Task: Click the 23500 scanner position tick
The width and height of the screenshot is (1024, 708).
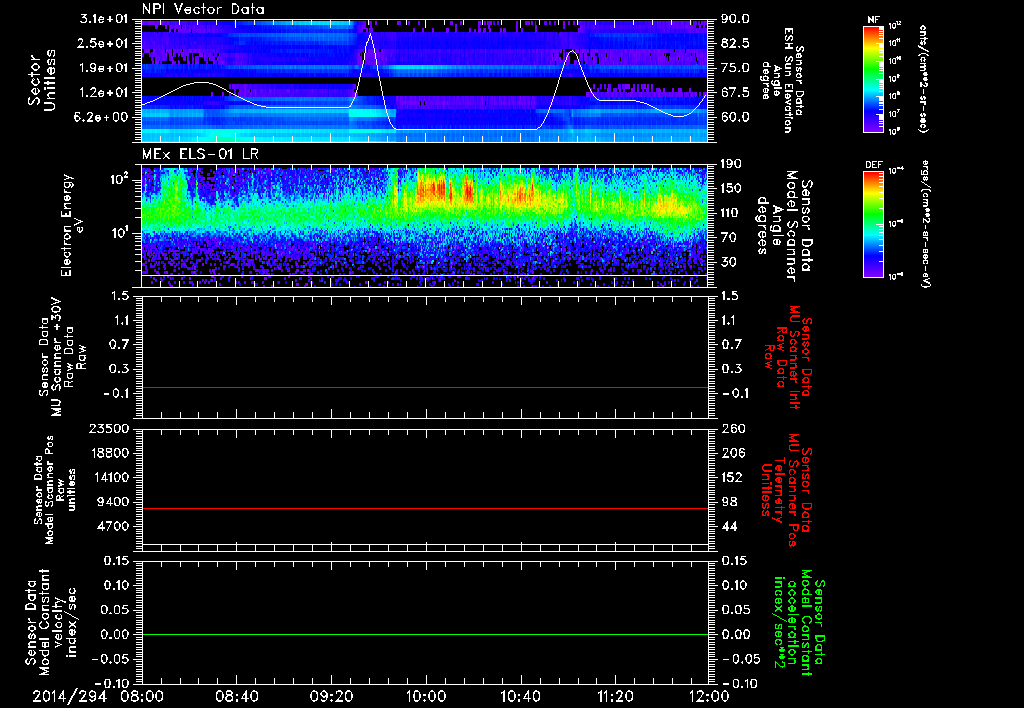Action: (110, 429)
